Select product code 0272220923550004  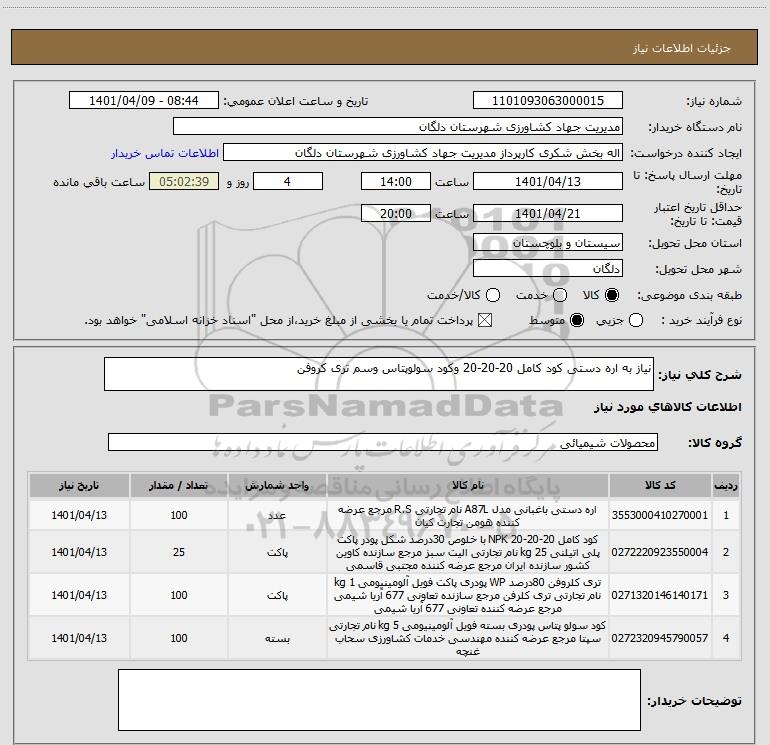(660, 552)
